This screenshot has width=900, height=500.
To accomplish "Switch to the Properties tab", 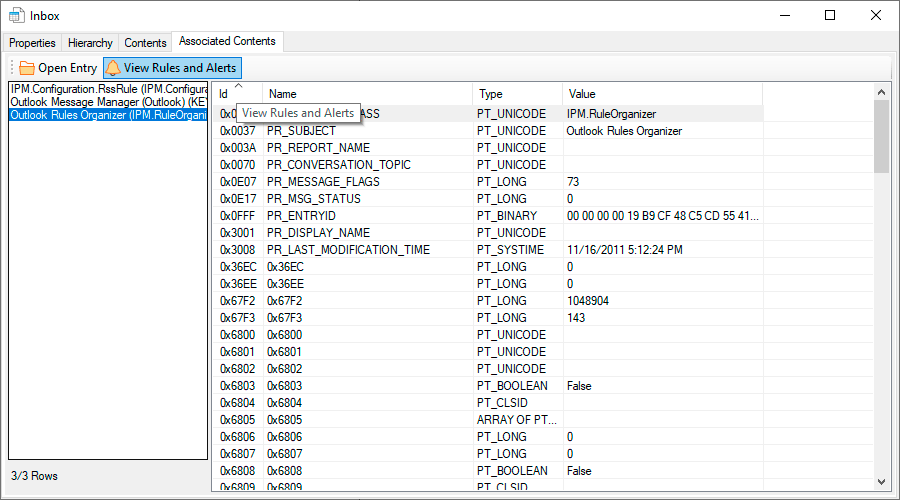I will (x=32, y=43).
